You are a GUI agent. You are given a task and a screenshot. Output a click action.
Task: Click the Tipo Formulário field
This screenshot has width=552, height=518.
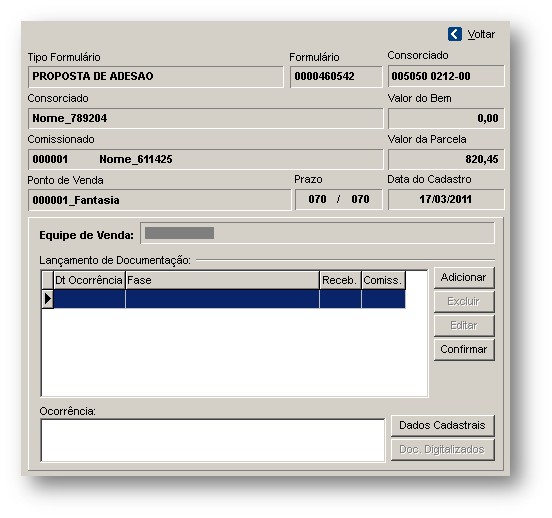[156, 76]
